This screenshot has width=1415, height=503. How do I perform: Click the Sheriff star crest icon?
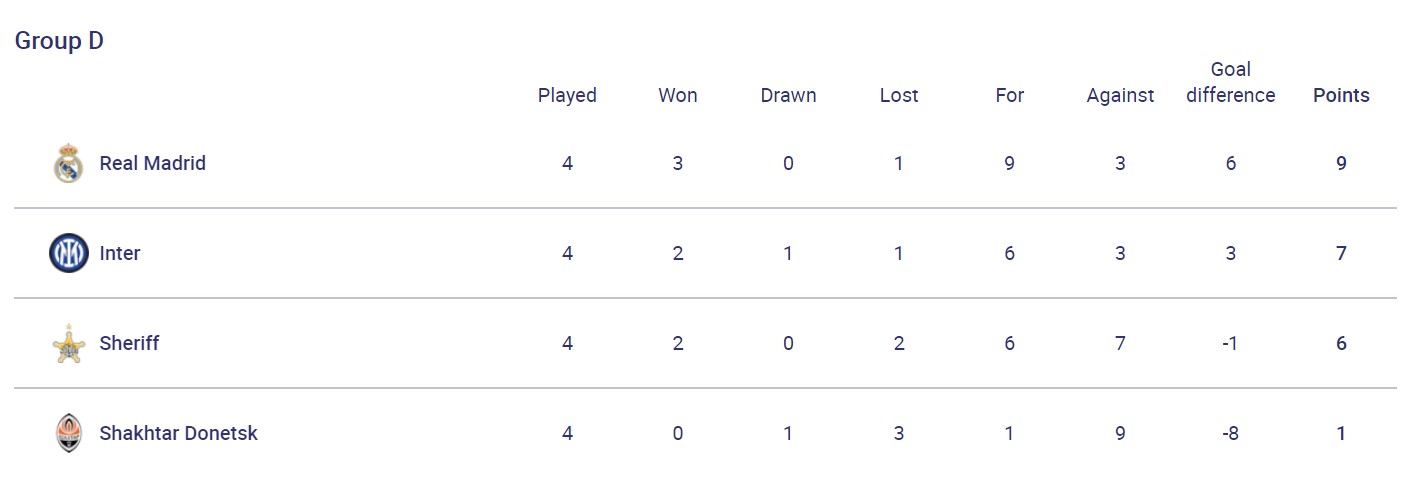tap(68, 343)
